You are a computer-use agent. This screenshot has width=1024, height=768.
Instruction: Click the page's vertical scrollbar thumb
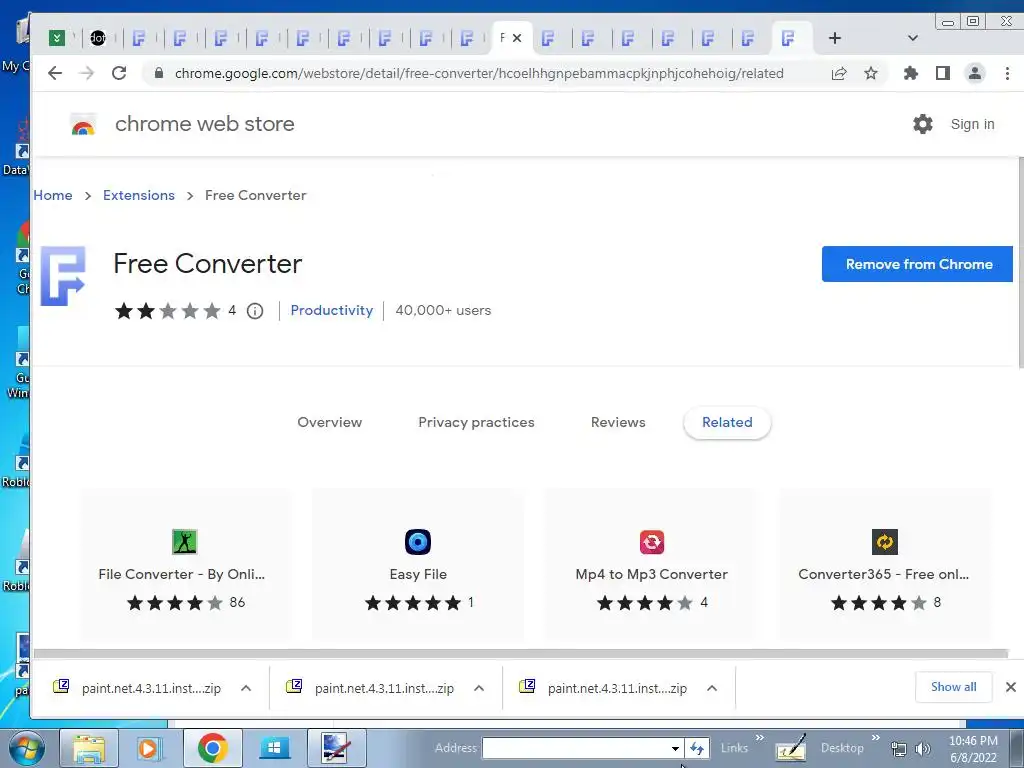1021,263
